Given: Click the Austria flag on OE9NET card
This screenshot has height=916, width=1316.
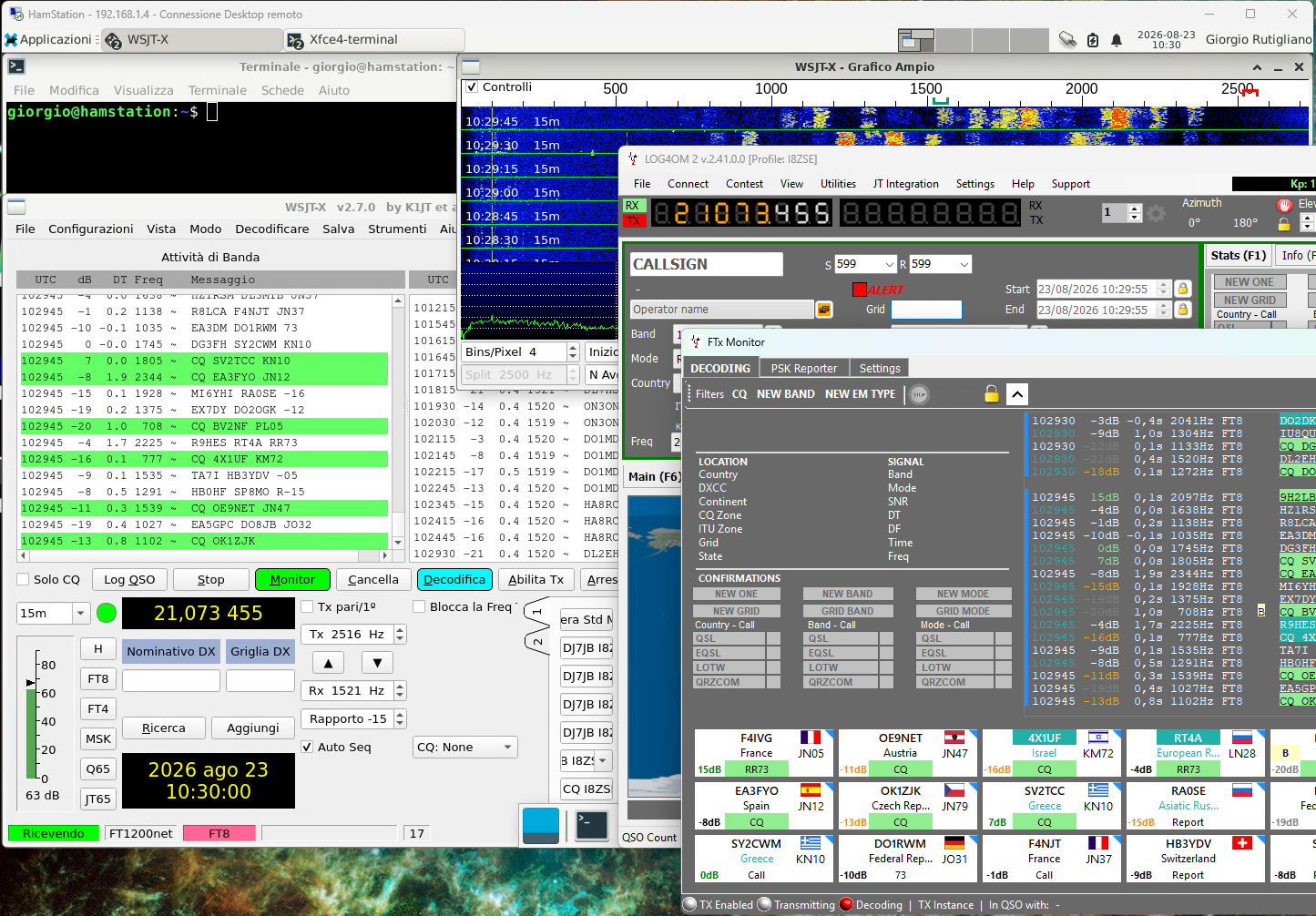Looking at the screenshot, I should (954, 738).
